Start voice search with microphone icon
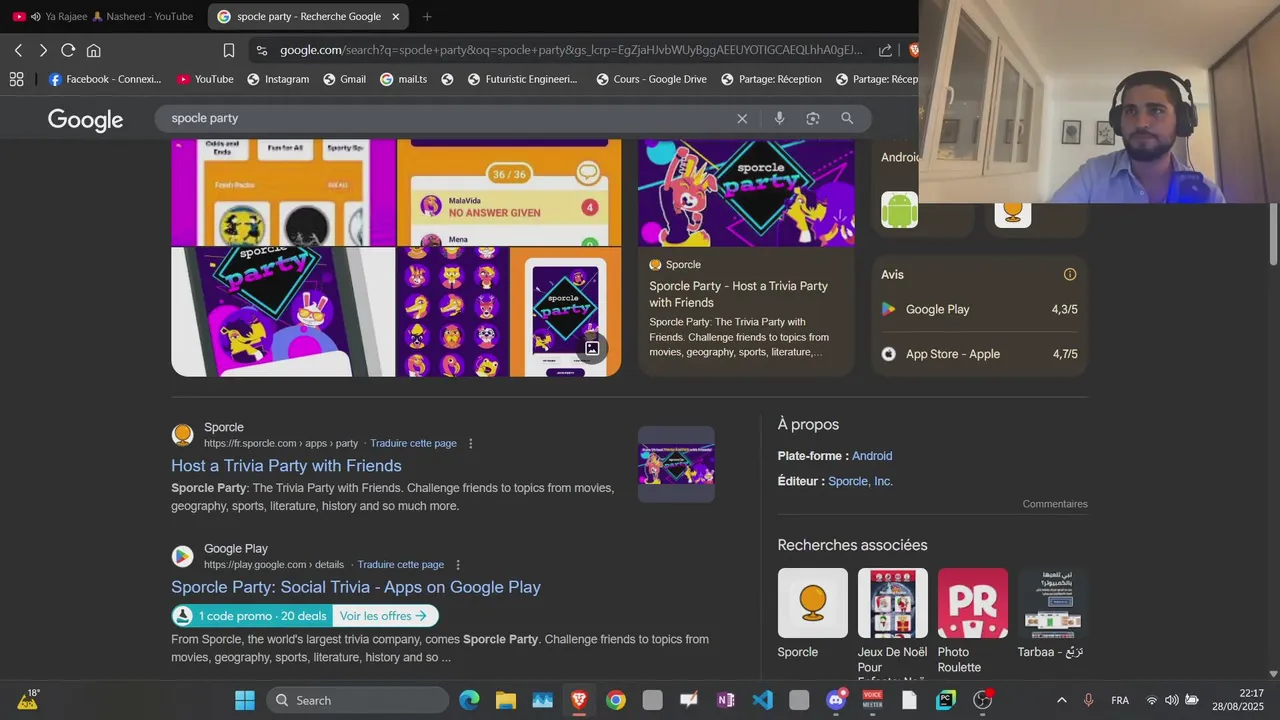 (x=779, y=118)
